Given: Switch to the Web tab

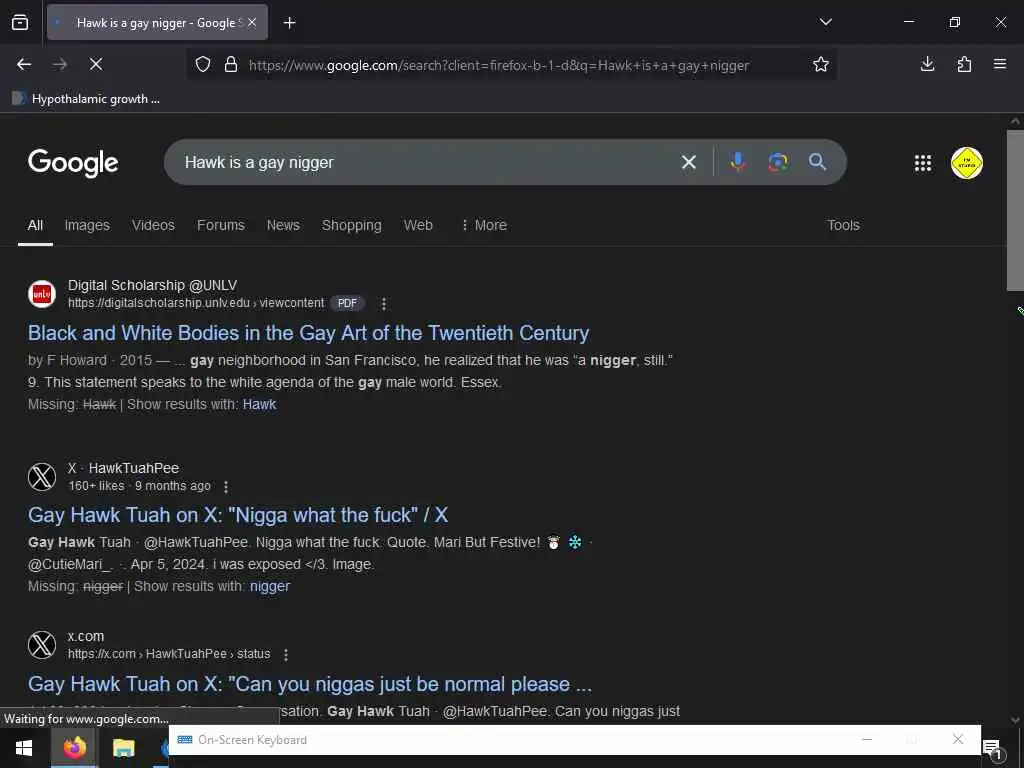Looking at the screenshot, I should pyautogui.click(x=418, y=225).
